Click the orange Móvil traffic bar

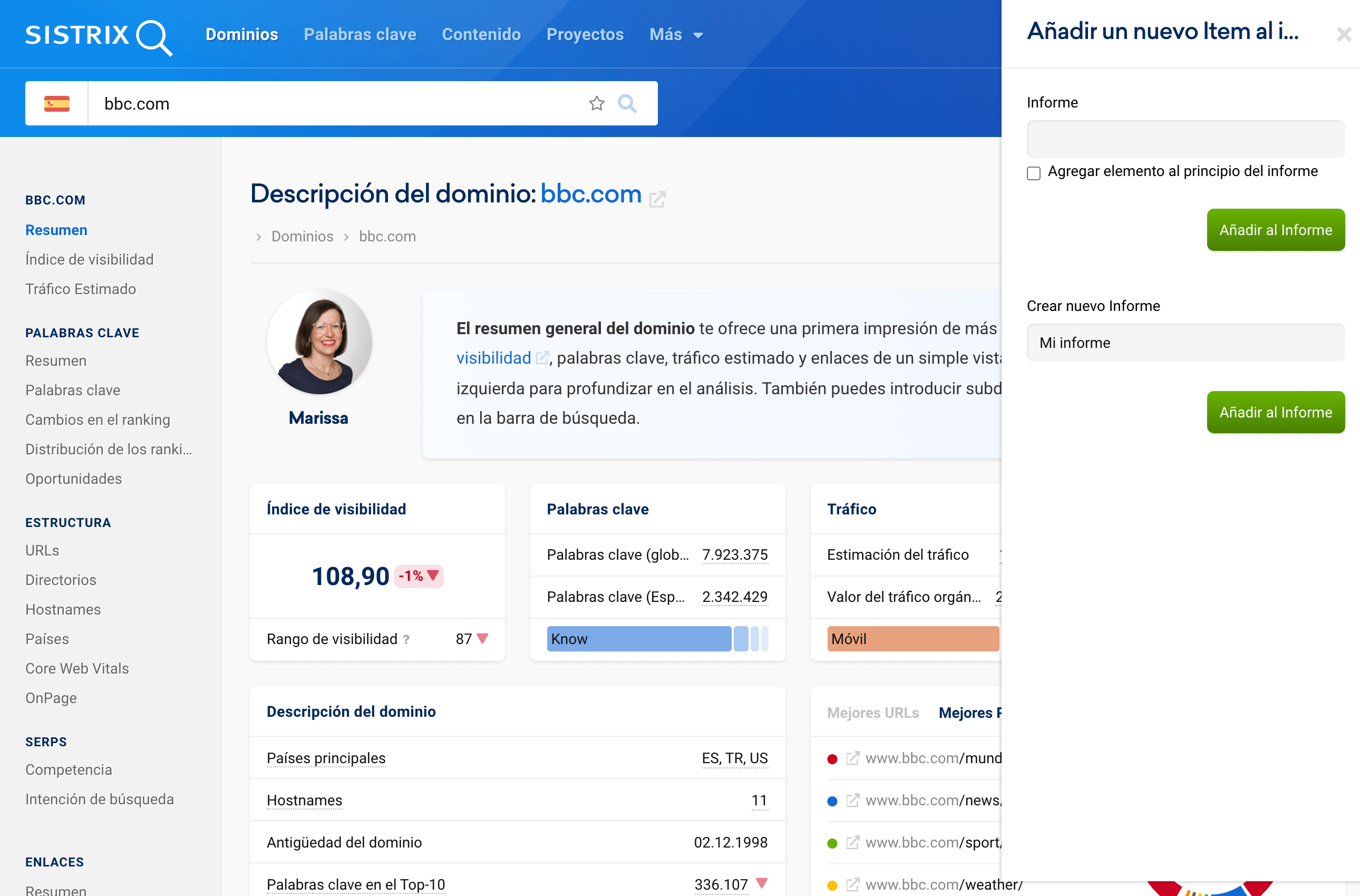coord(912,639)
